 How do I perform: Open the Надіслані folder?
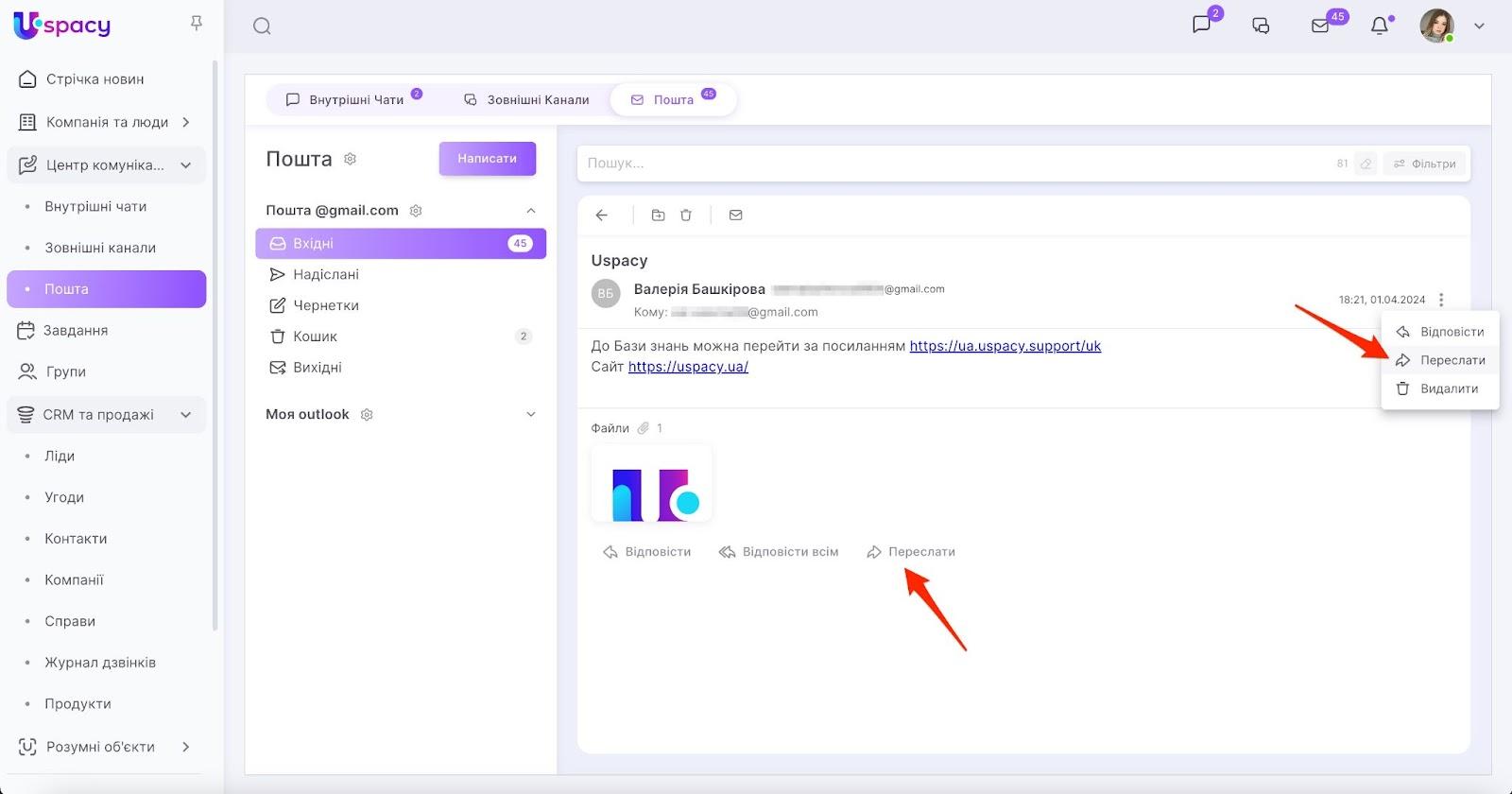tap(401, 274)
